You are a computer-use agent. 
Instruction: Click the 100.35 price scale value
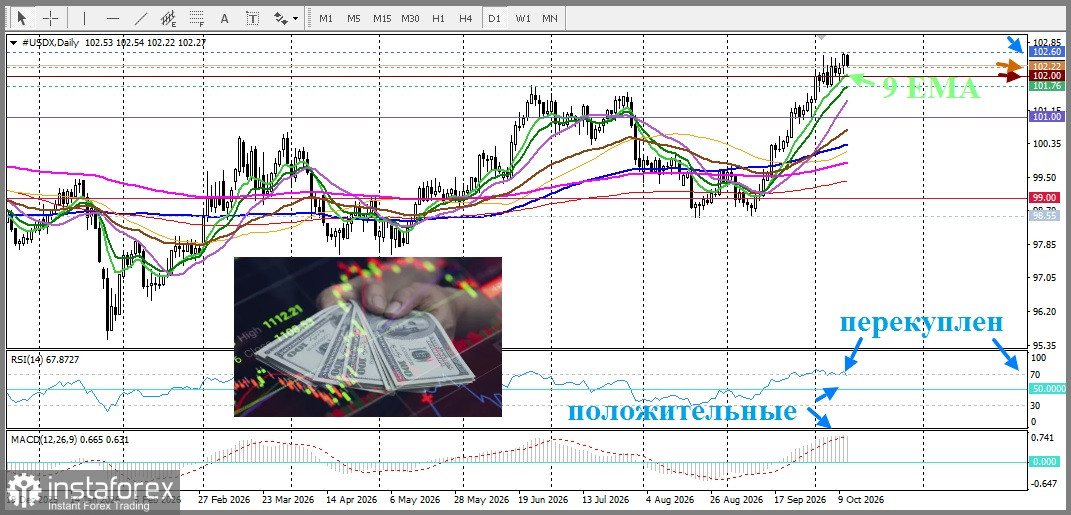1047,143
